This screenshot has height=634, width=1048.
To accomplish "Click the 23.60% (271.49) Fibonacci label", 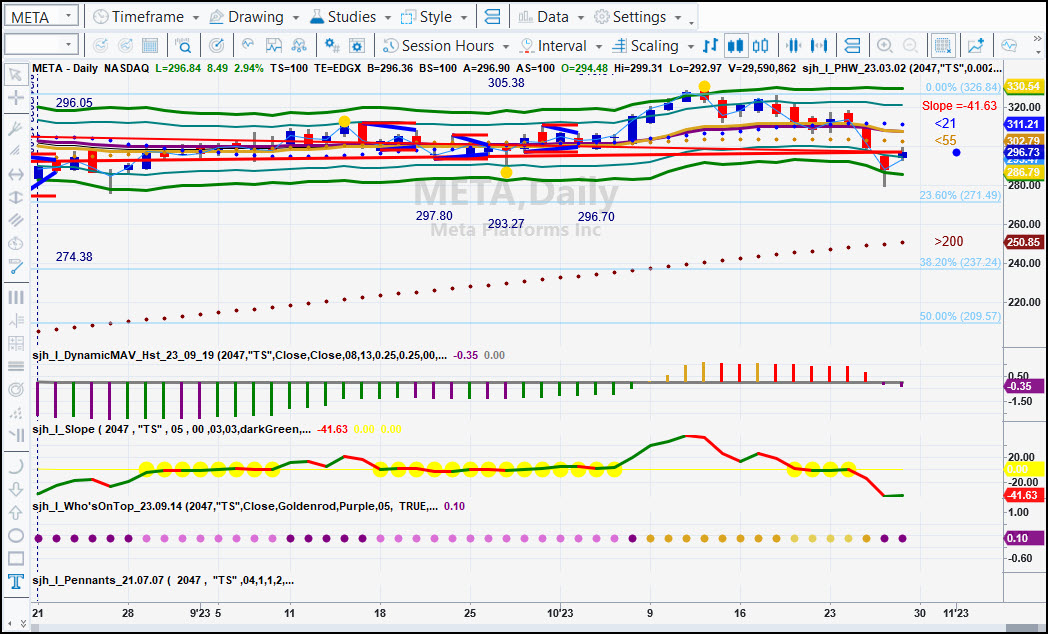I will [960, 195].
